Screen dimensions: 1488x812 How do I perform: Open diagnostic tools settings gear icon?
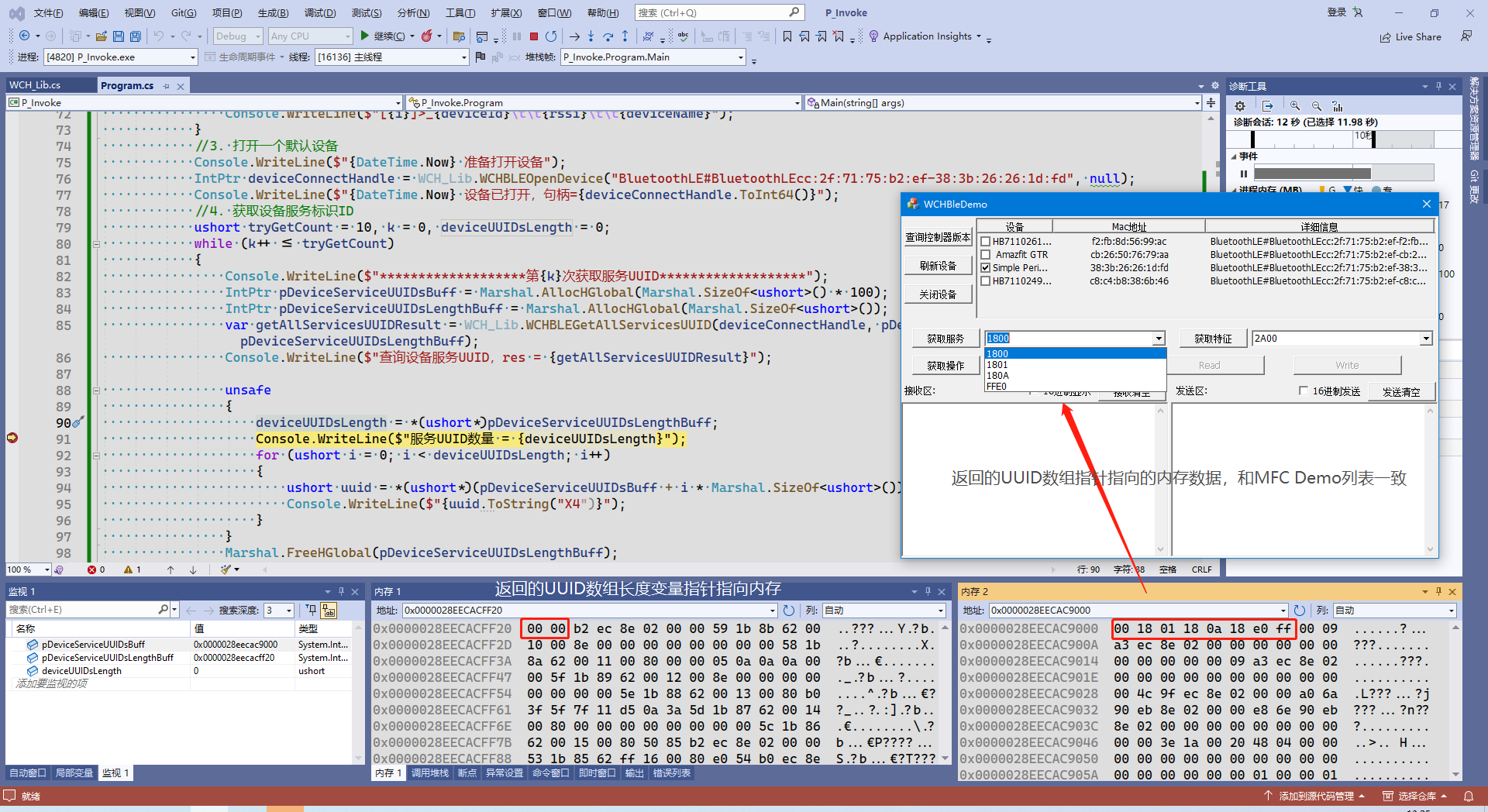click(1240, 105)
